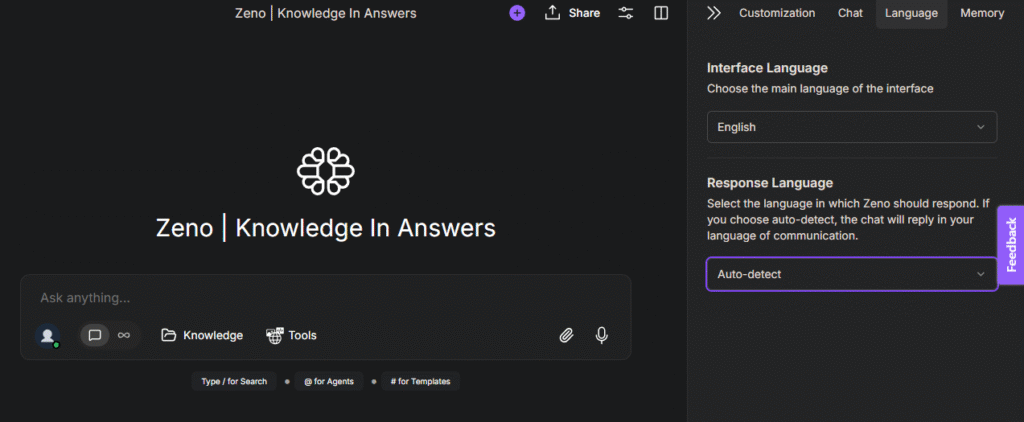Go to the Chat settings tab

[850, 13]
